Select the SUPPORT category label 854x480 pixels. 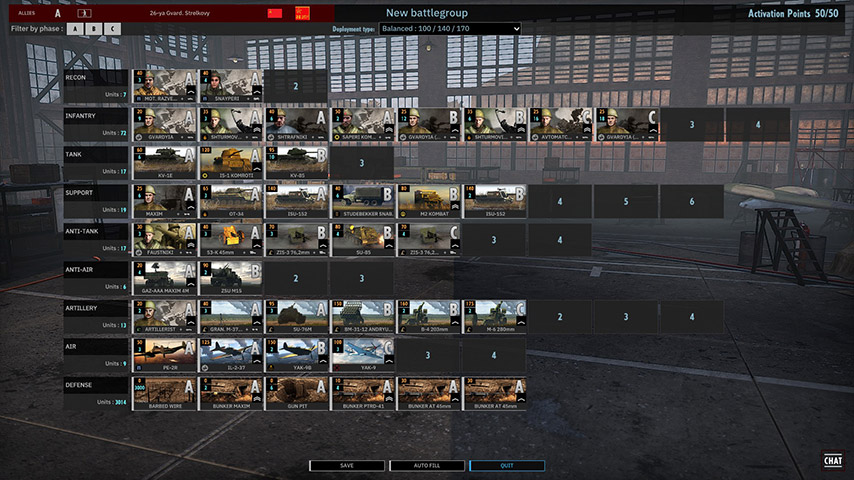point(79,192)
